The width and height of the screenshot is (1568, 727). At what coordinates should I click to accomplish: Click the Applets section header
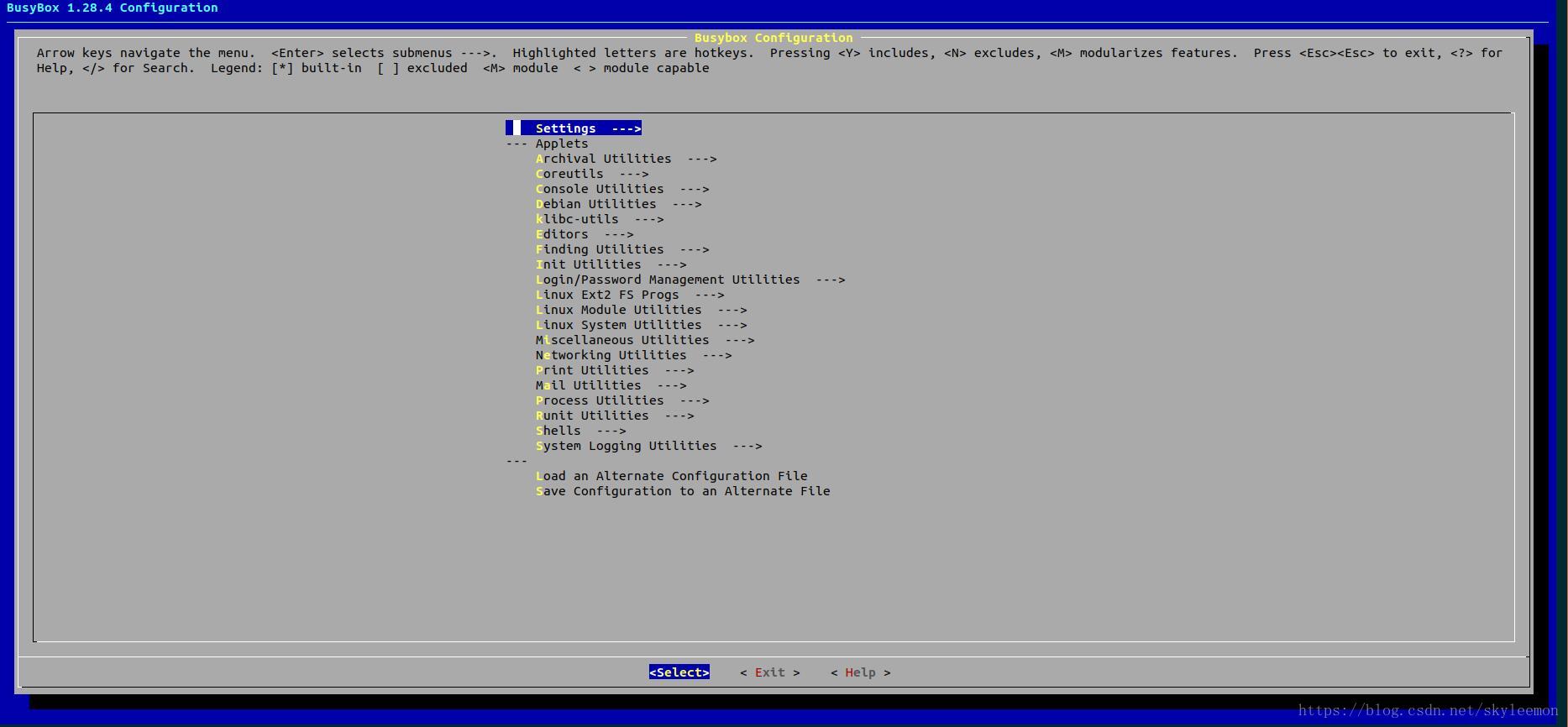562,144
